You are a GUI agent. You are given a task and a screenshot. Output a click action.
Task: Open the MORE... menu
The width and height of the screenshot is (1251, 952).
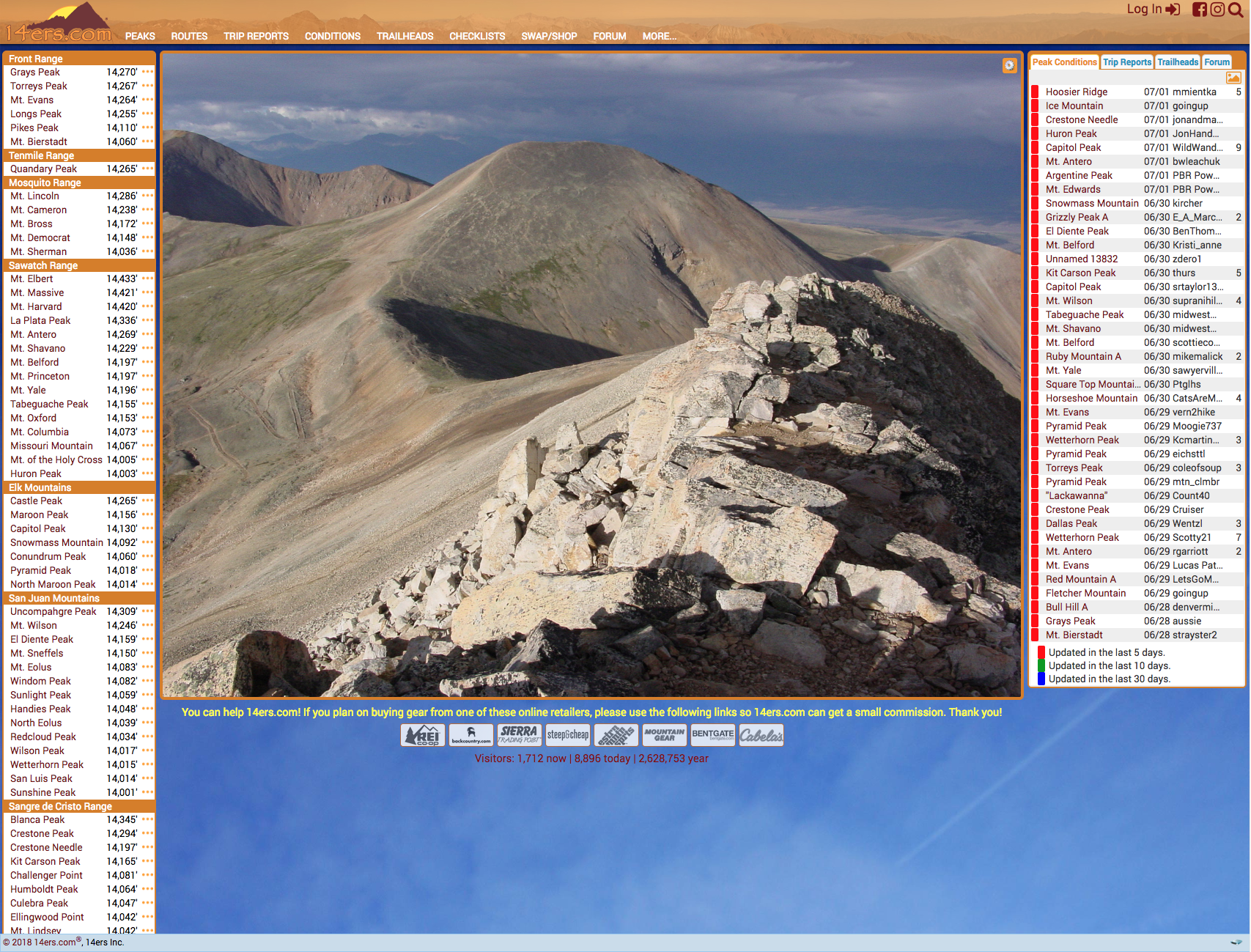660,36
